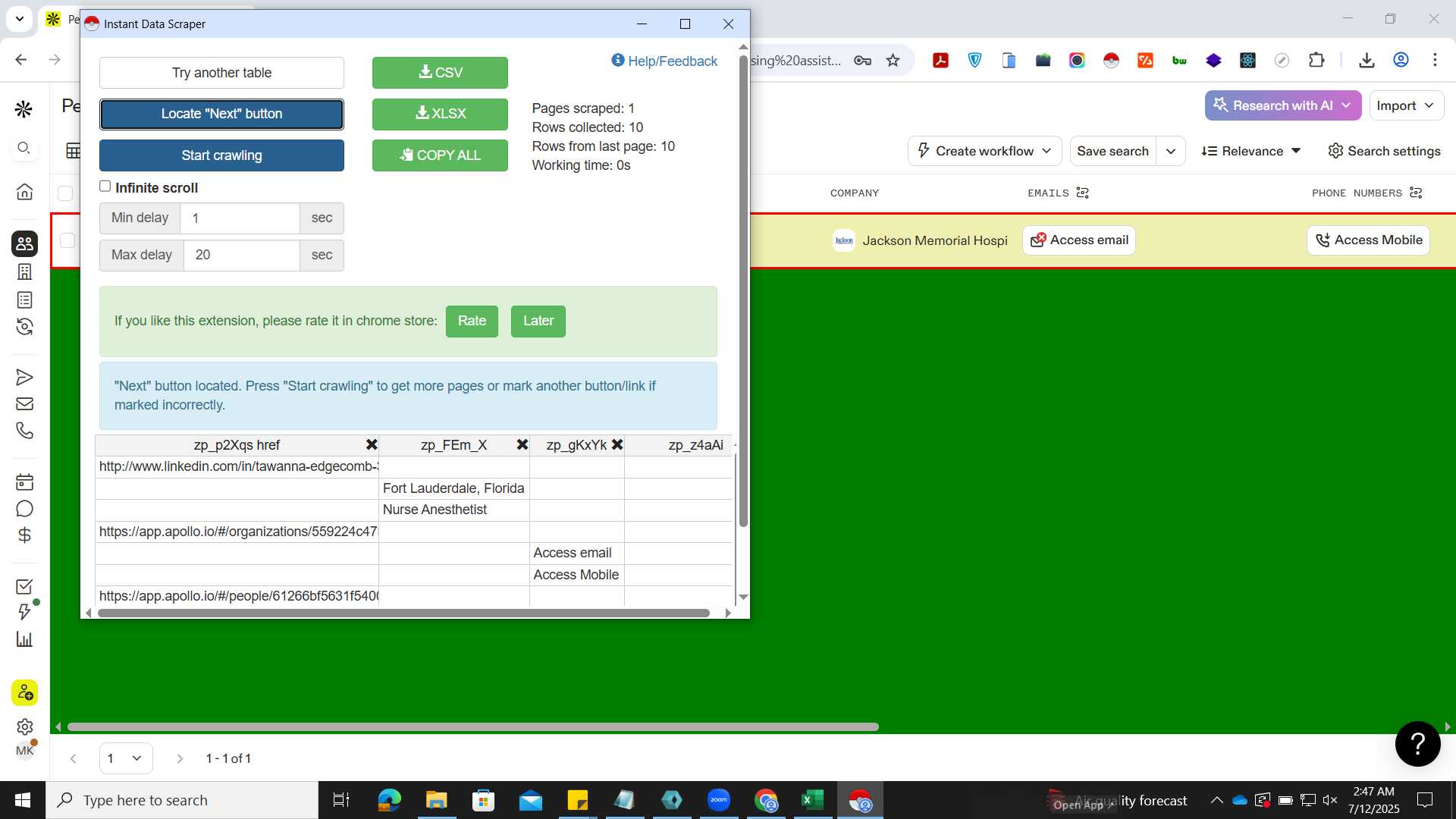Screen dimensions: 1456x819
Task: Remove the zp_gKxYk column
Action: [x=617, y=445]
